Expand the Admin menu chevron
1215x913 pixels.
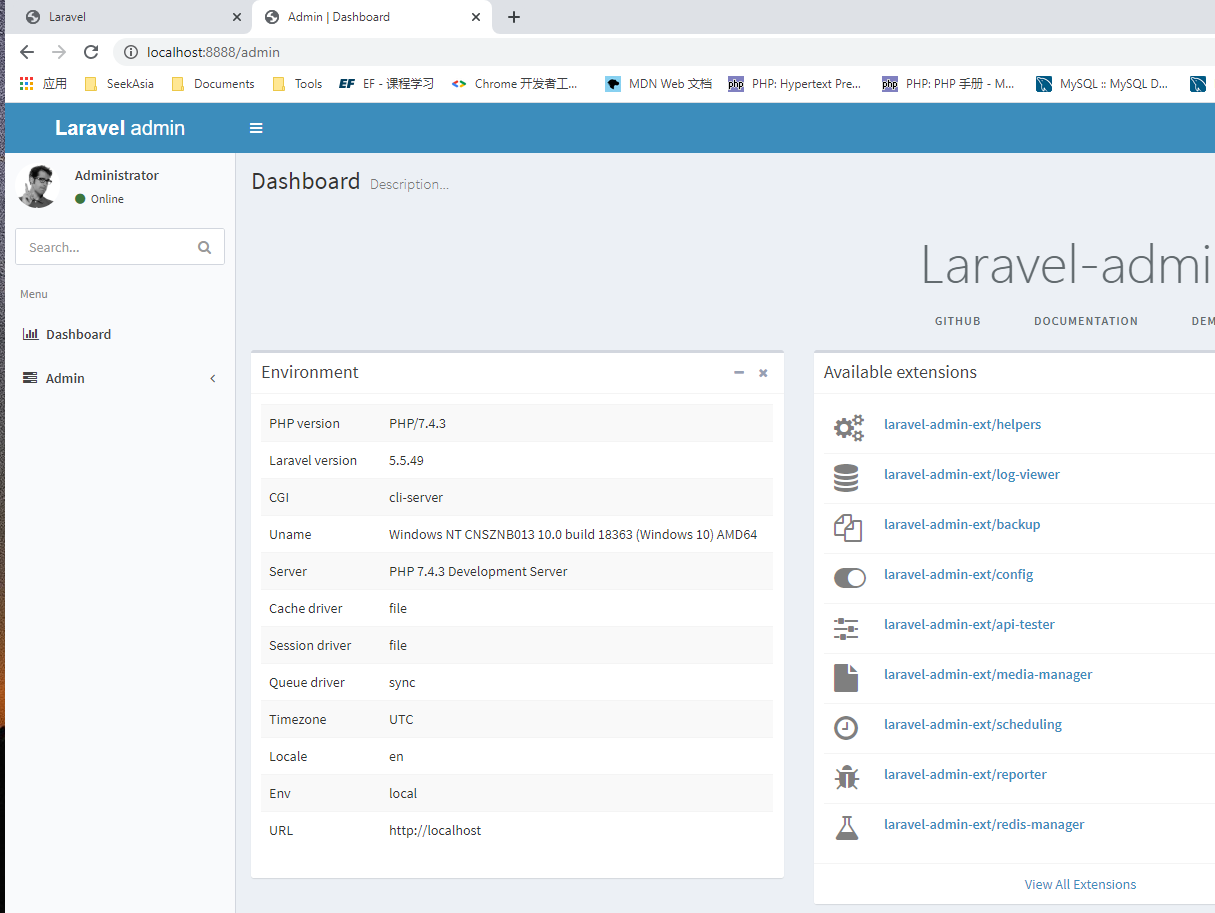(213, 378)
